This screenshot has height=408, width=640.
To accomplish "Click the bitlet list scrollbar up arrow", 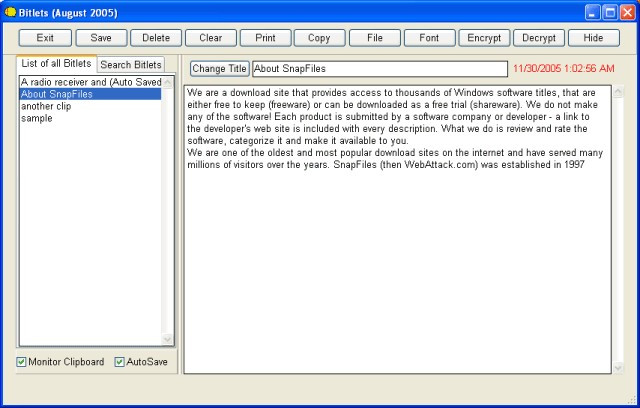I will (x=168, y=83).
